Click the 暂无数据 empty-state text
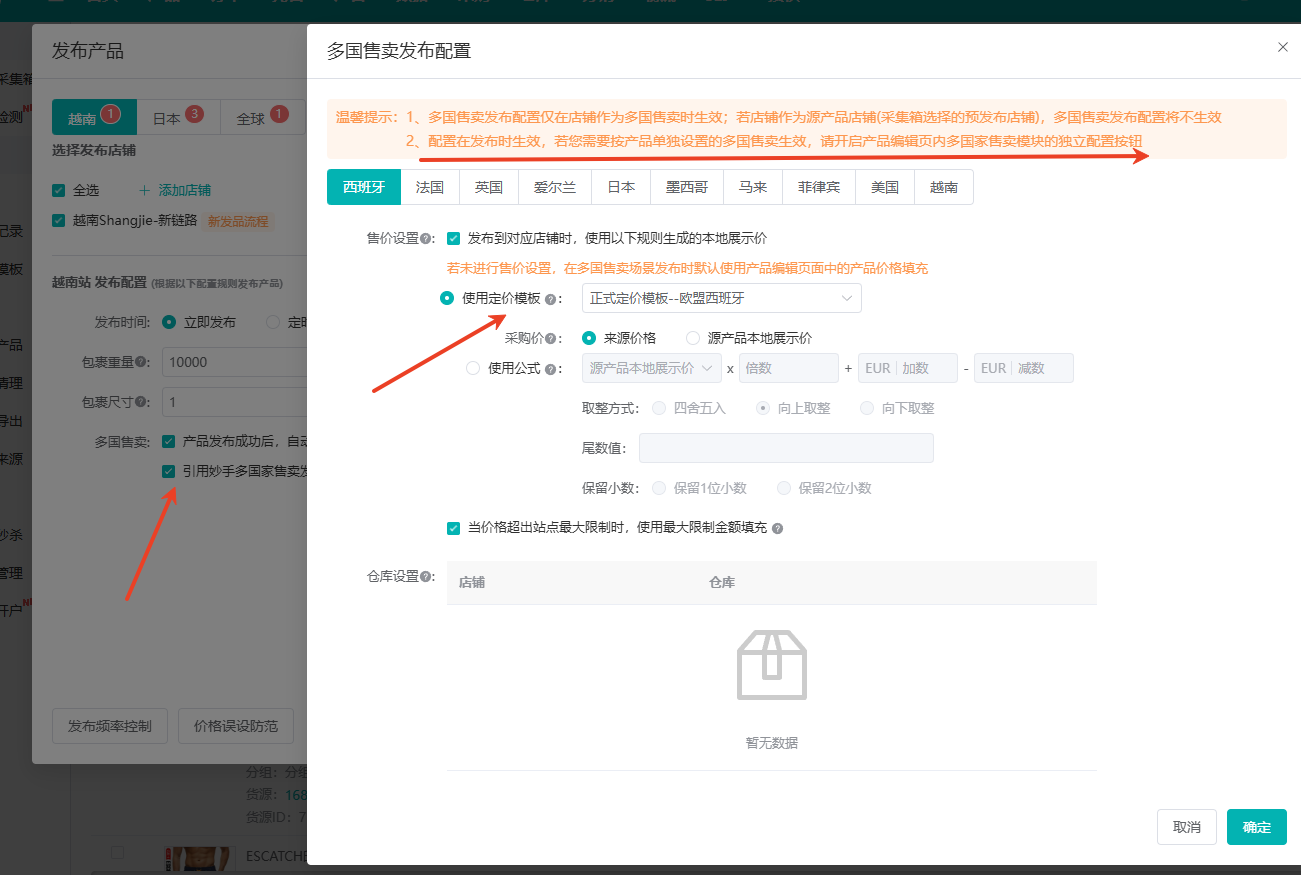This screenshot has width=1301, height=875. click(772, 743)
